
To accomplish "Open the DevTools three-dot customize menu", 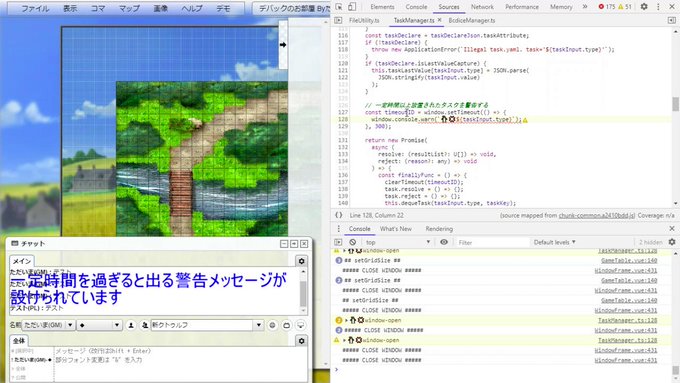I will click(658, 7).
